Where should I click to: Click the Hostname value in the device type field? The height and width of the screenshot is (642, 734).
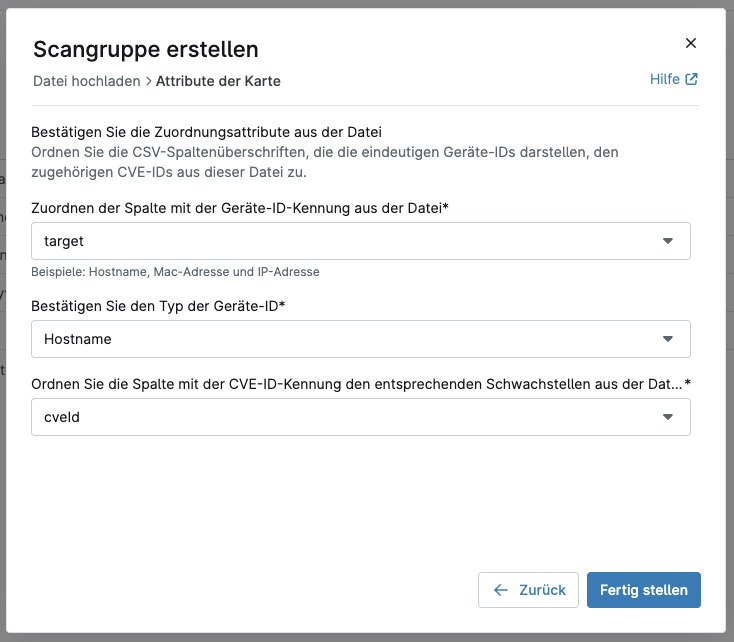click(x=78, y=339)
